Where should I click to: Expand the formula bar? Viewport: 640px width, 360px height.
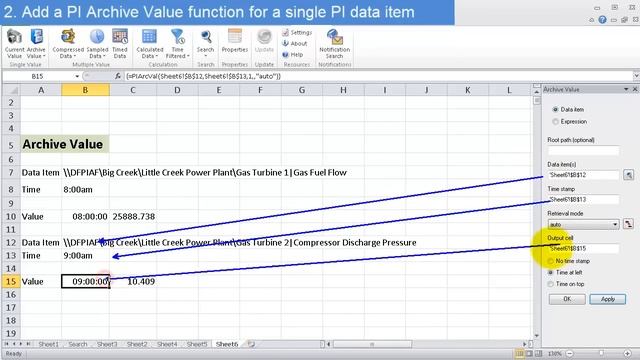[636, 76]
